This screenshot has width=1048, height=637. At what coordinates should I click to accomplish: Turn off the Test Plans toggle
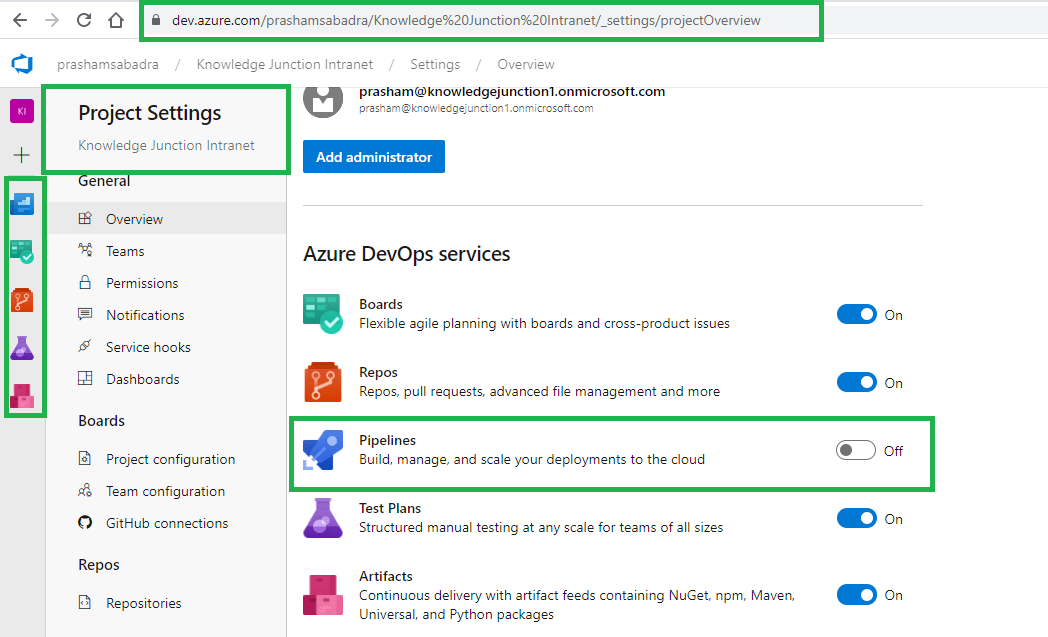click(856, 519)
